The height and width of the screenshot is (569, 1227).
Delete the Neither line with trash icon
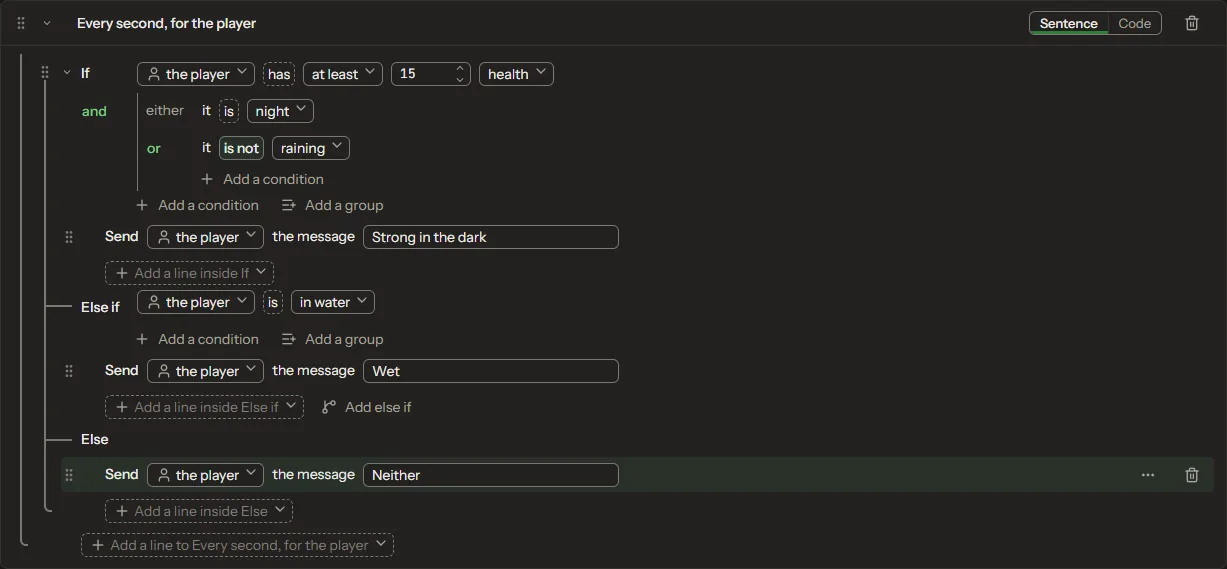tap(1192, 475)
